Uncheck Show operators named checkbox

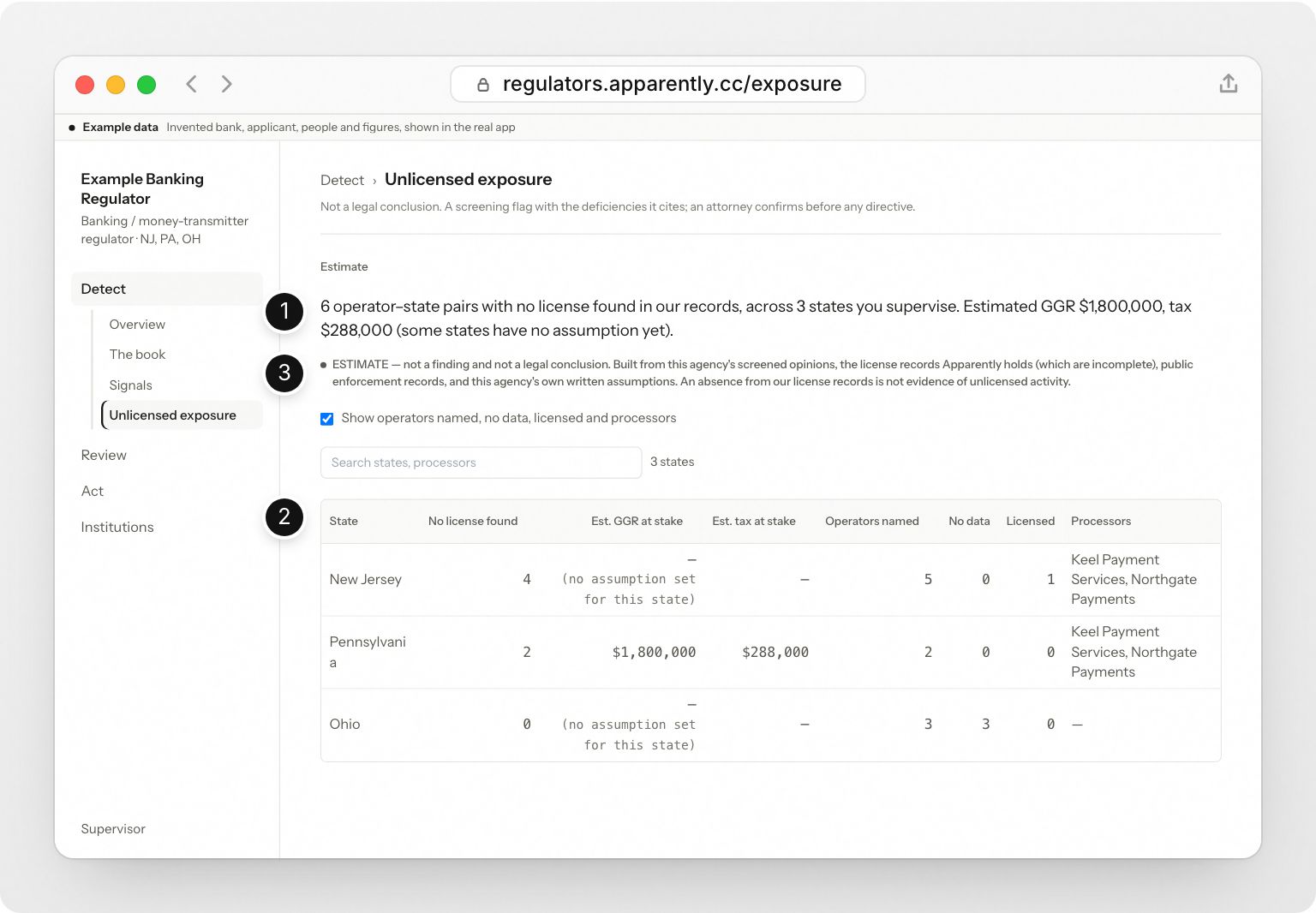click(326, 419)
